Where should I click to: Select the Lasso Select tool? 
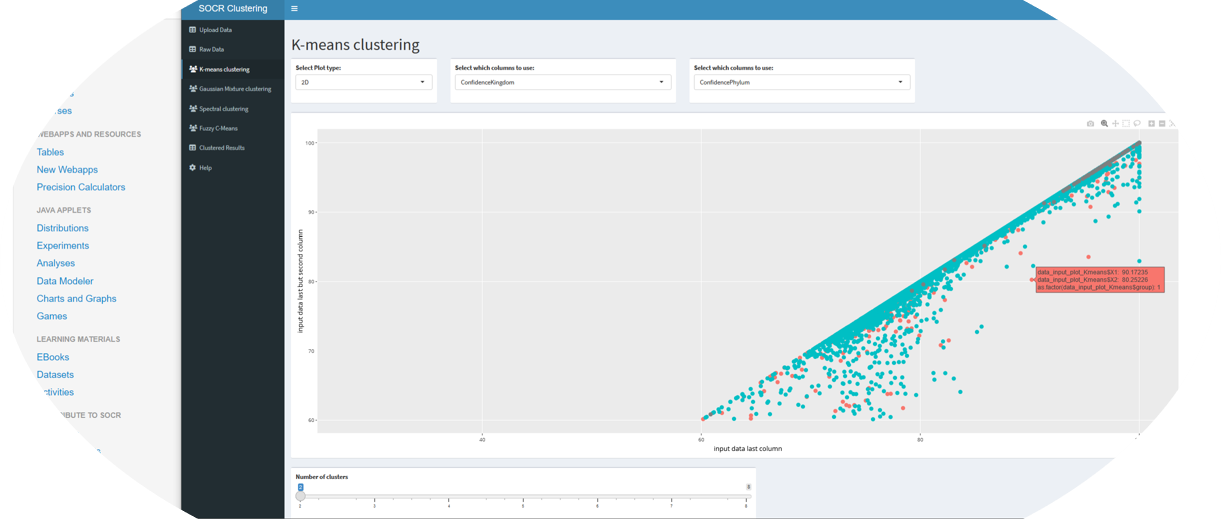tap(1137, 124)
